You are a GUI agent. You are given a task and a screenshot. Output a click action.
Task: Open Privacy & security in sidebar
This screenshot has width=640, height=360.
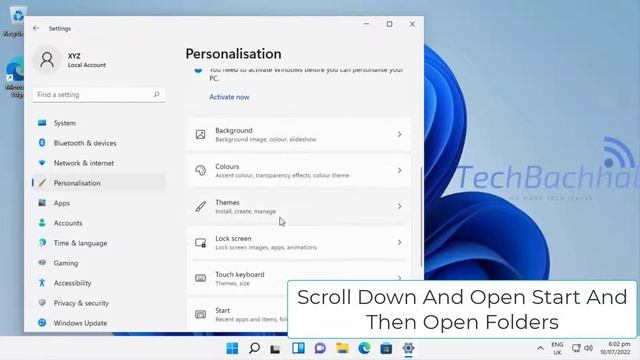pyautogui.click(x=99, y=303)
